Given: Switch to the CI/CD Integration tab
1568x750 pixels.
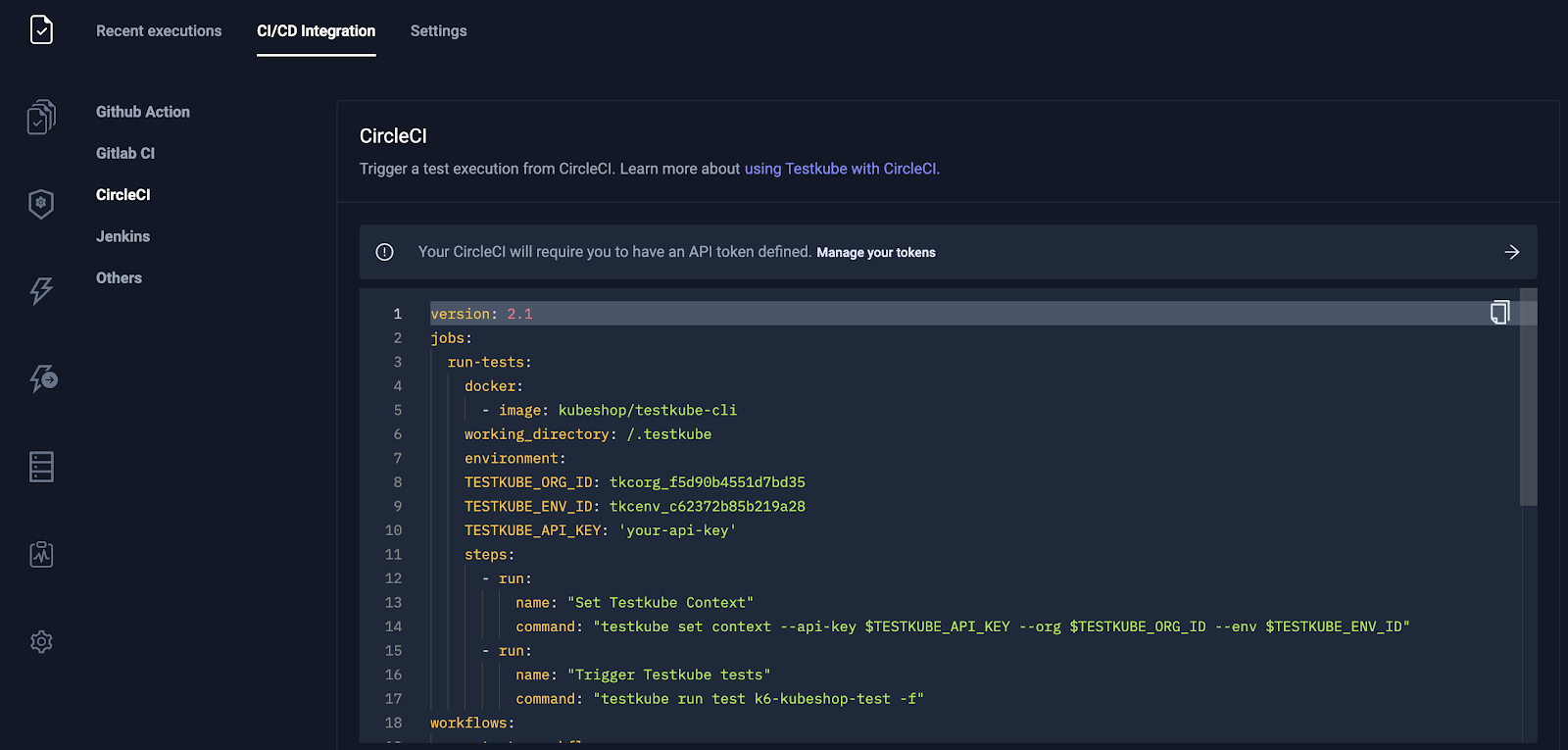Looking at the screenshot, I should pyautogui.click(x=317, y=31).
